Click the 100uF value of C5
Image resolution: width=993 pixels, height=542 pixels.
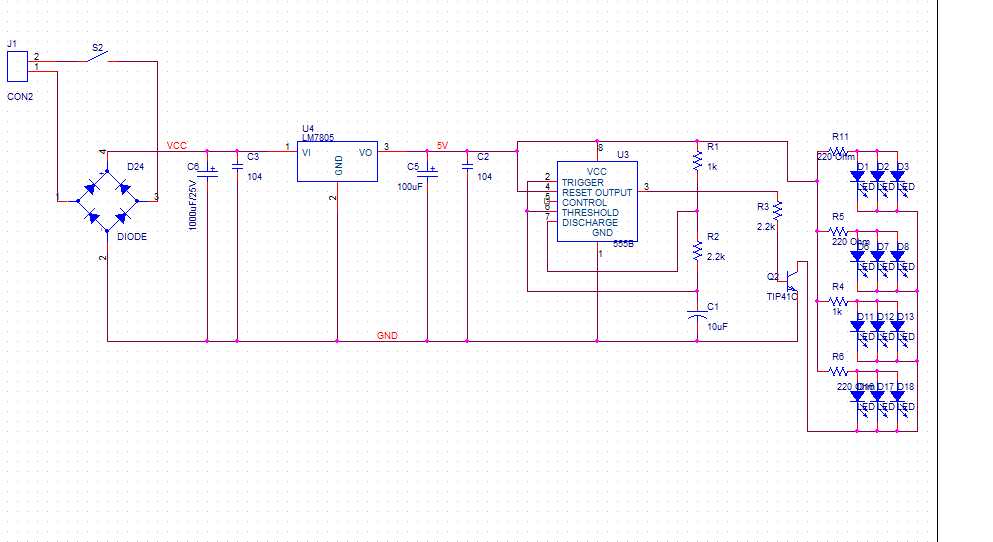tap(410, 187)
